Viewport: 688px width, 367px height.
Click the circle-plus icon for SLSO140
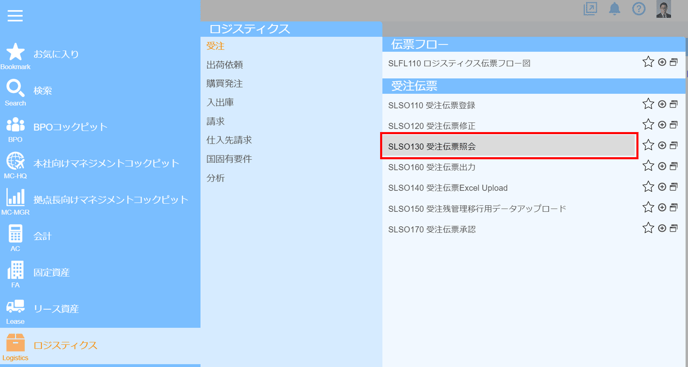coord(662,187)
